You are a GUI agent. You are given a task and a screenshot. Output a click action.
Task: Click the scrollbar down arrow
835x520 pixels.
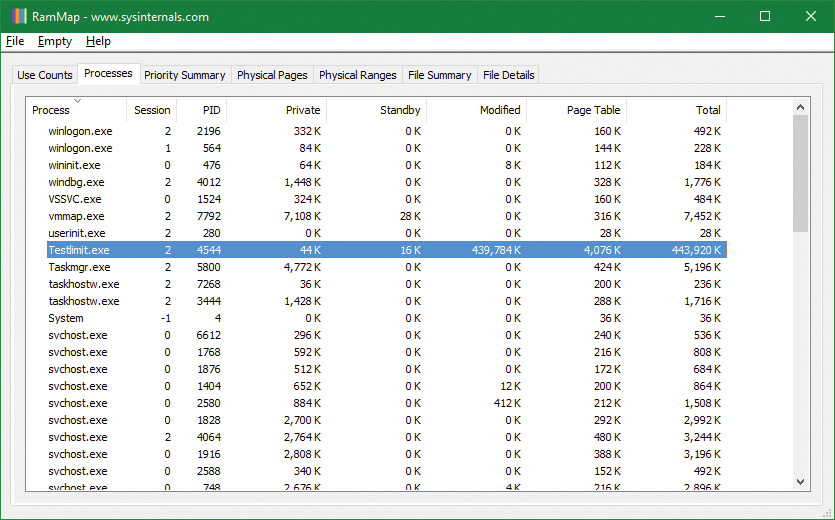(800, 481)
